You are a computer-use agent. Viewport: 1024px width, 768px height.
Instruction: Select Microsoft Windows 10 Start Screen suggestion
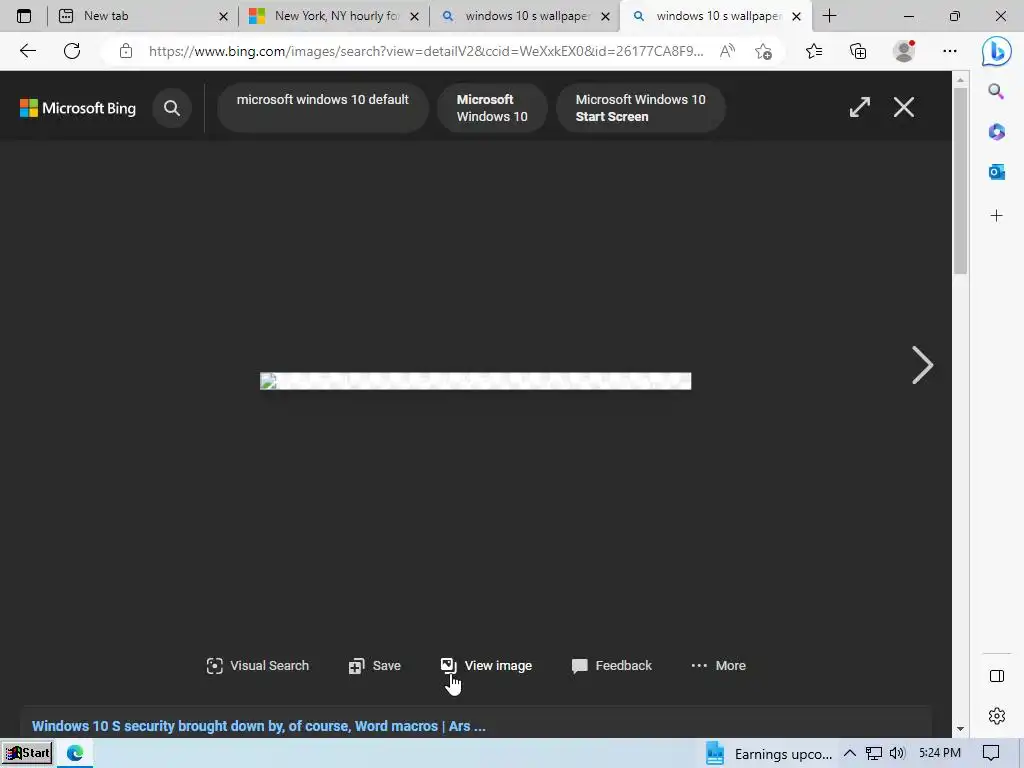640,108
